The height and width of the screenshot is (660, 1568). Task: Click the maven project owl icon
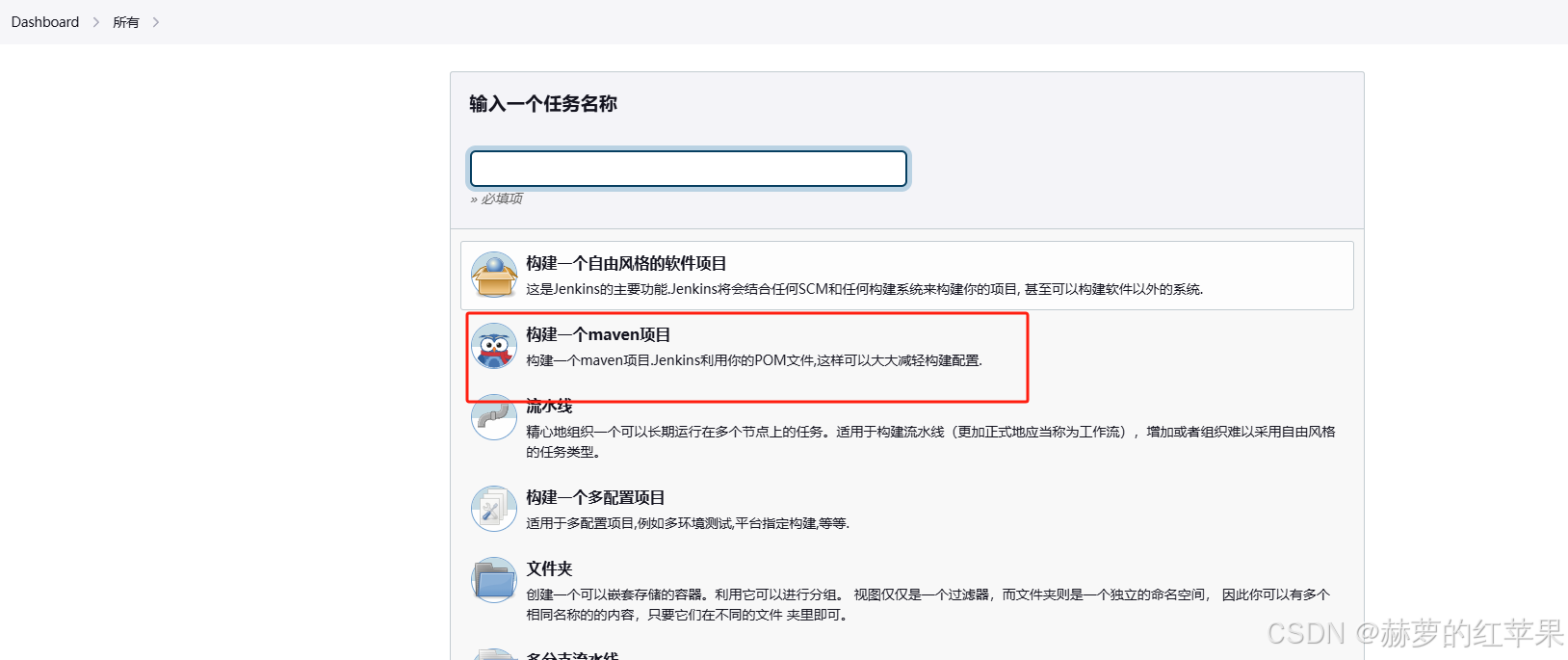pos(494,347)
